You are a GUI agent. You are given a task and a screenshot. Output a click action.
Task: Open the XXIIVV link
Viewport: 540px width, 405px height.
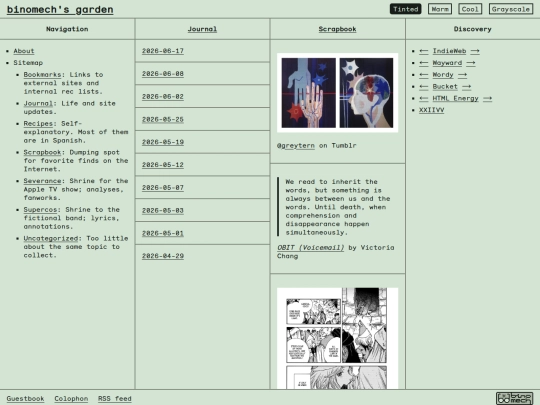click(432, 110)
